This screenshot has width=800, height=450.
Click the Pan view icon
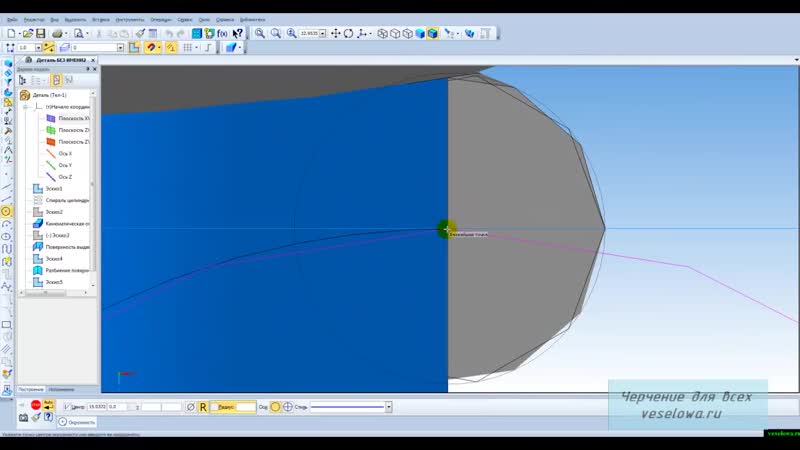point(334,33)
